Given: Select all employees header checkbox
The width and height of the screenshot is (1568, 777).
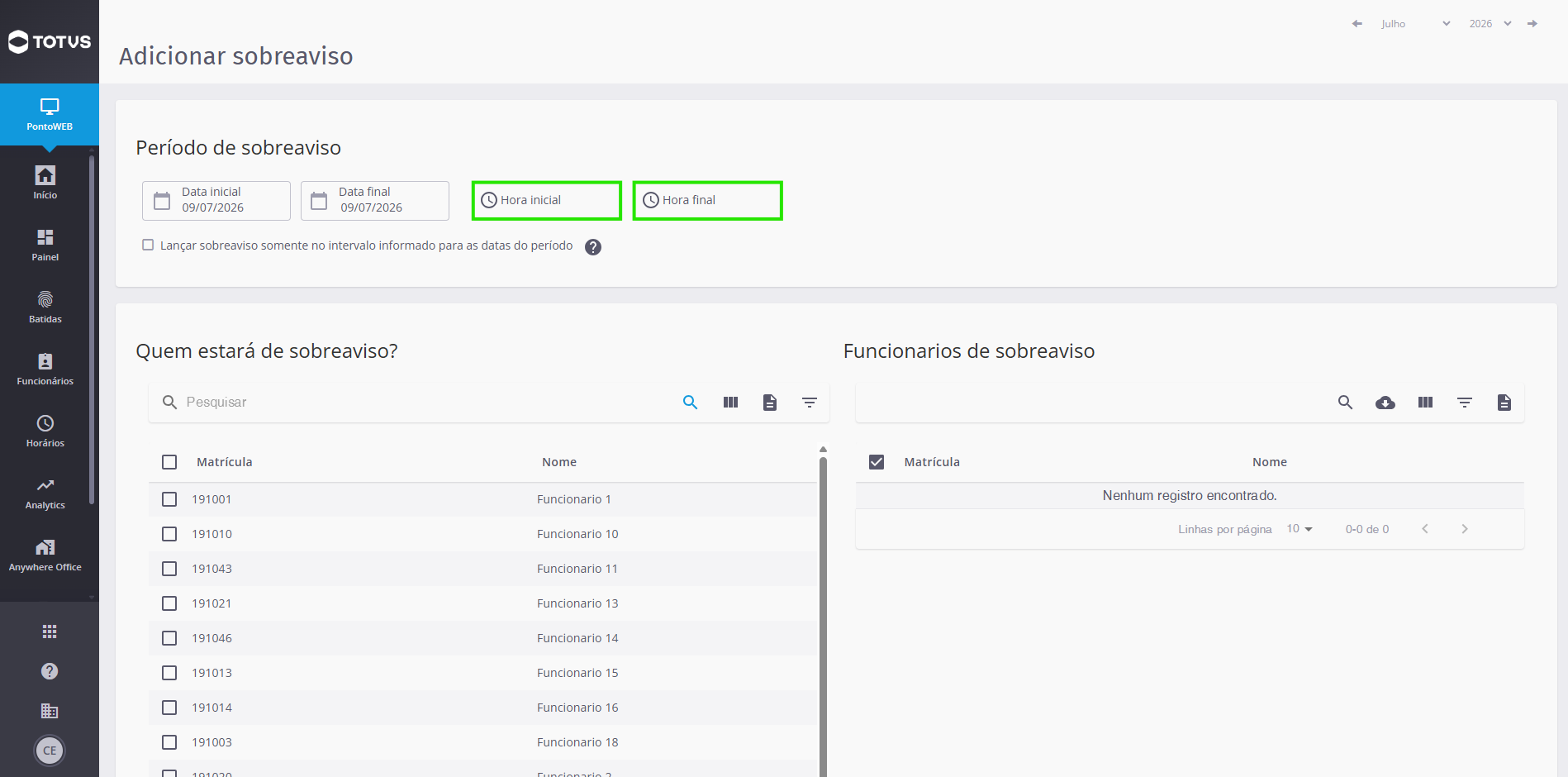Looking at the screenshot, I should pos(169,462).
